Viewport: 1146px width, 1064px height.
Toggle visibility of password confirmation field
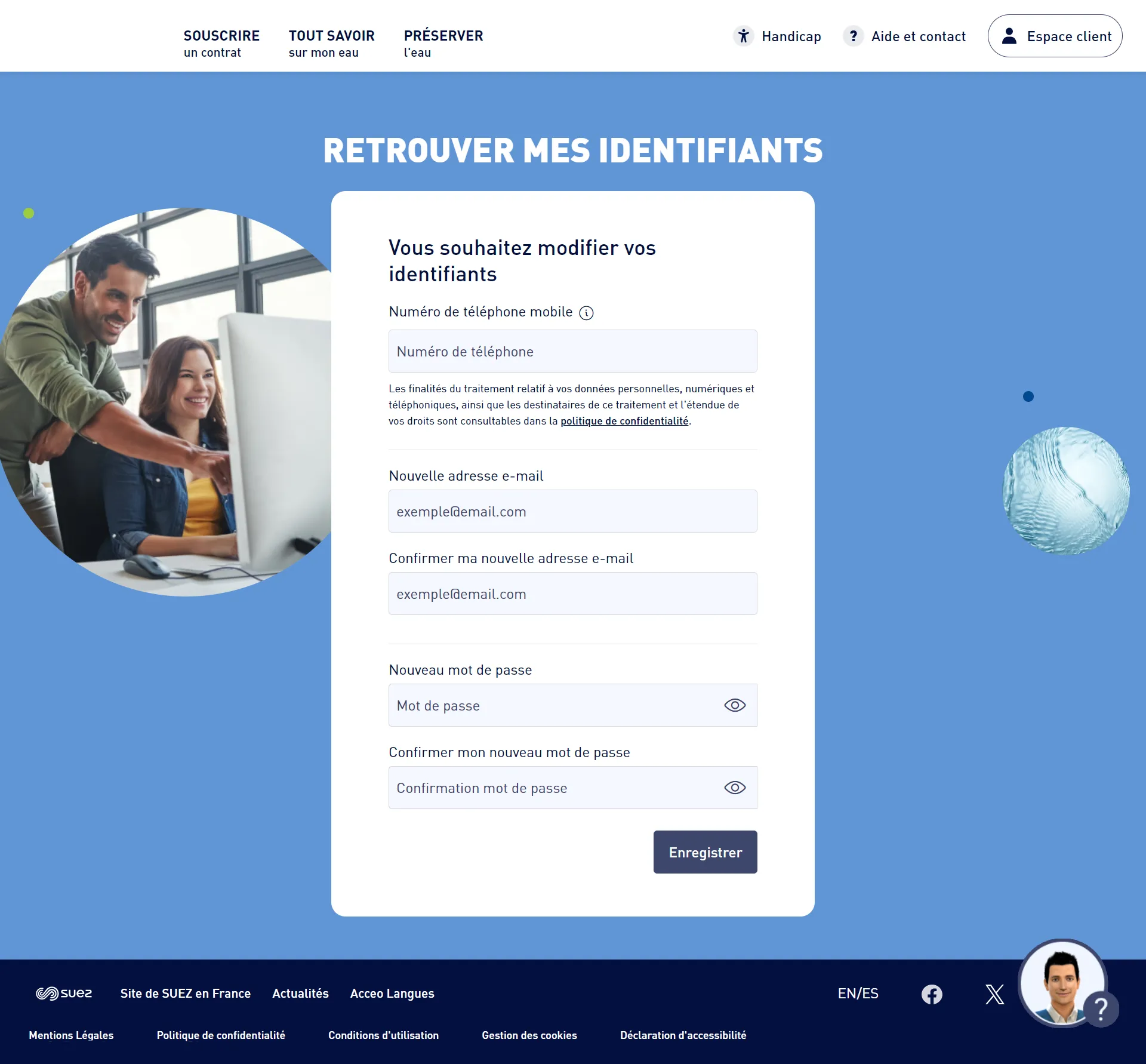click(x=735, y=788)
